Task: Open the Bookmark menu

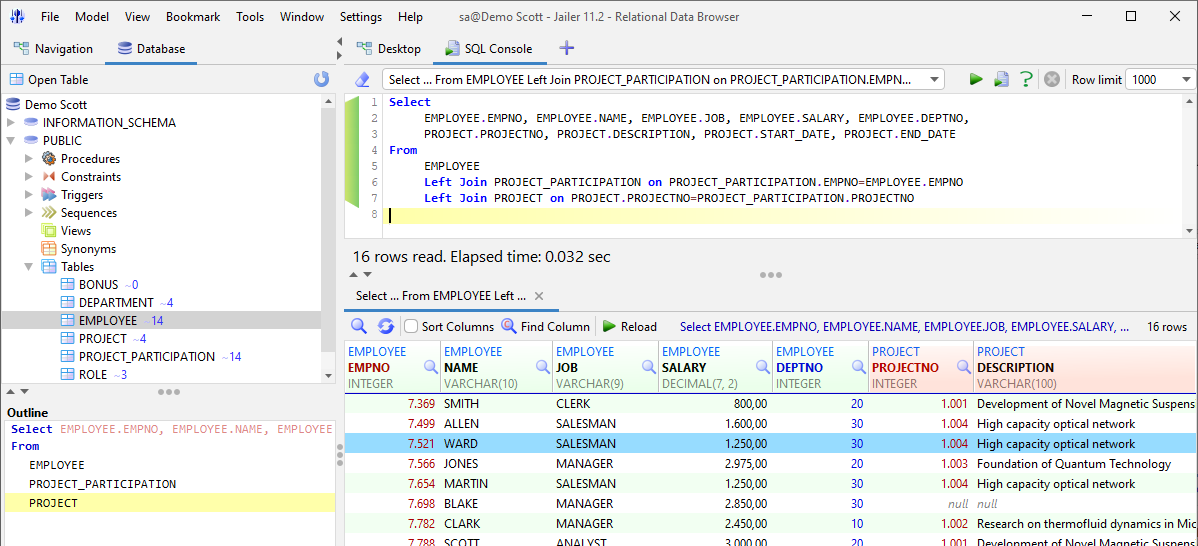Action: (193, 16)
